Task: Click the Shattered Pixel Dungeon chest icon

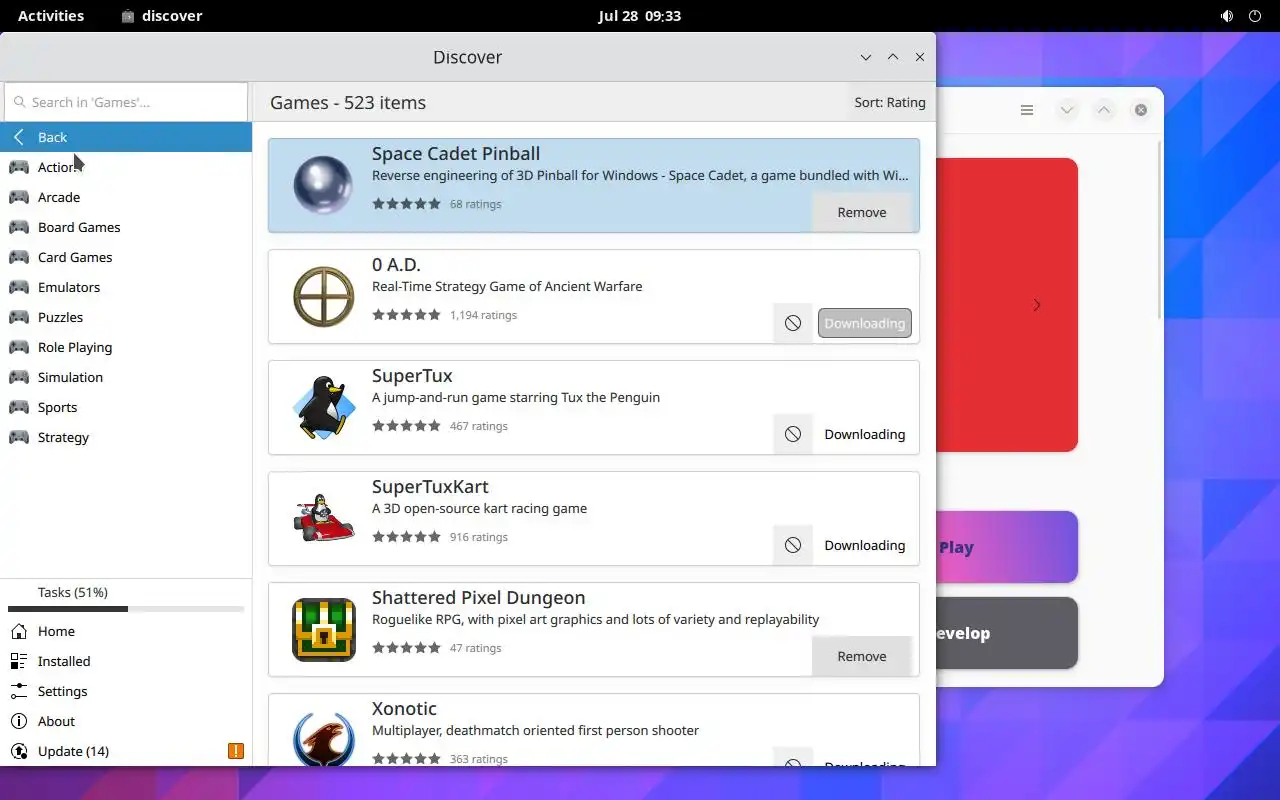Action: pyautogui.click(x=323, y=629)
